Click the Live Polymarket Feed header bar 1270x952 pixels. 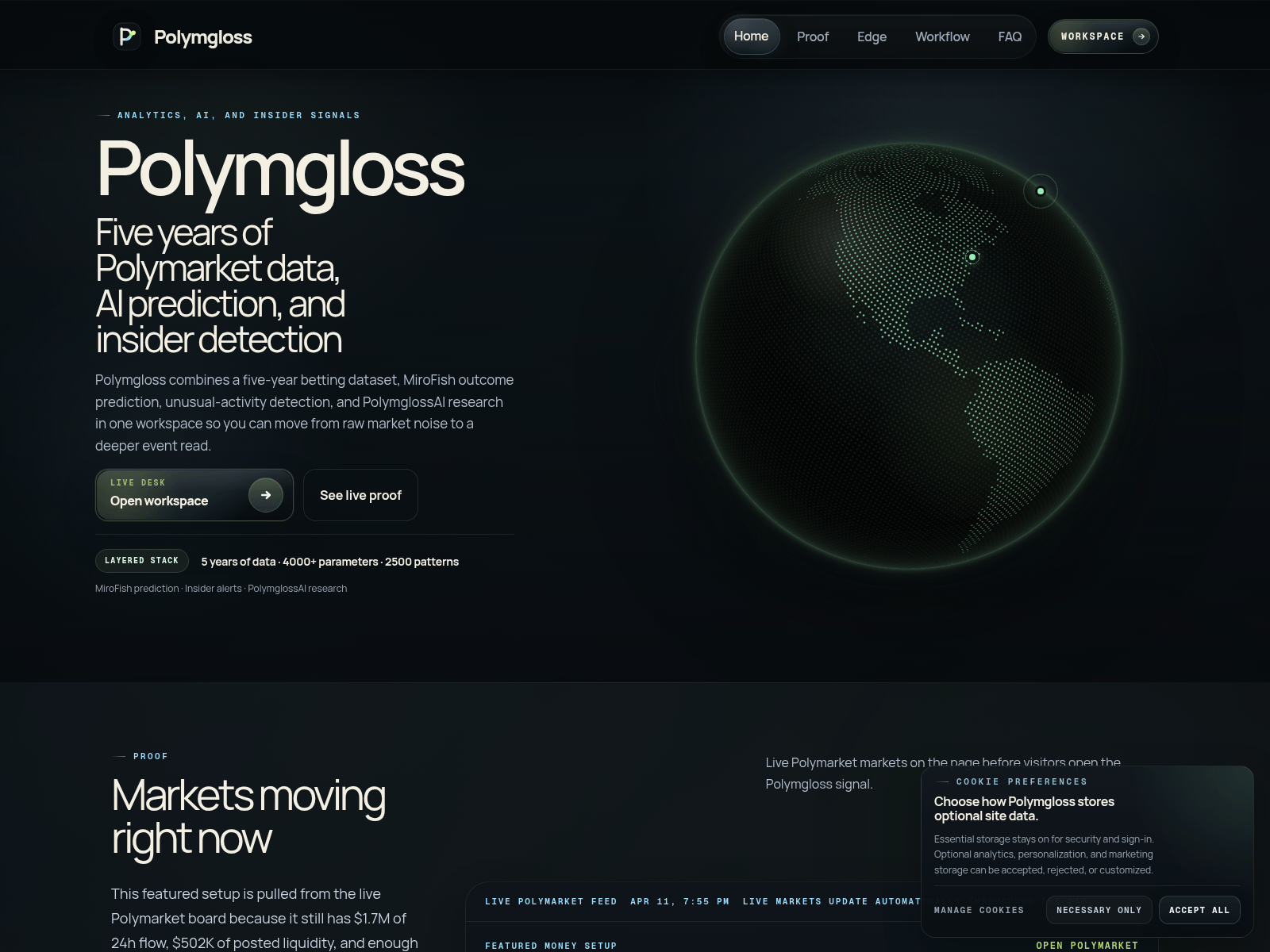click(x=552, y=901)
